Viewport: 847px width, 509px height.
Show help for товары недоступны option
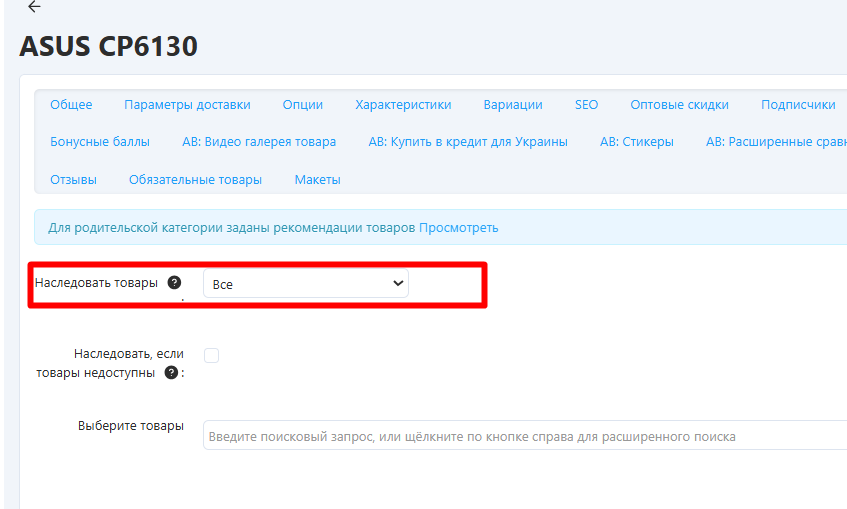pos(171,373)
